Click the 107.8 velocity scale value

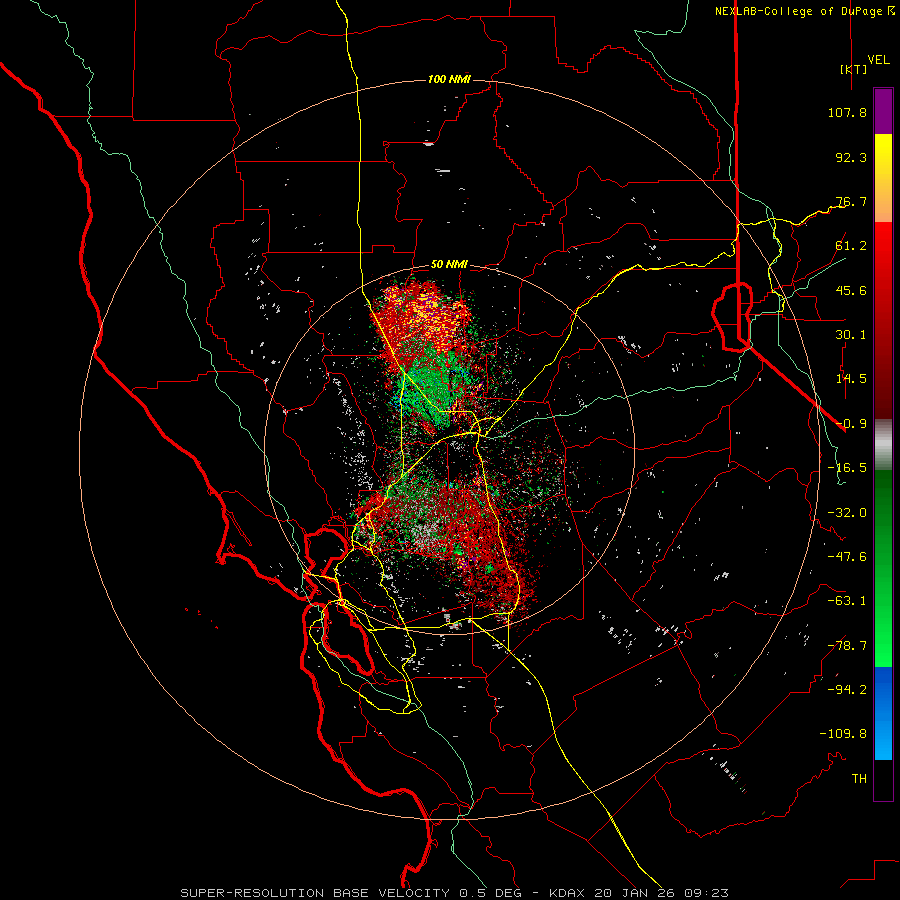847,112
